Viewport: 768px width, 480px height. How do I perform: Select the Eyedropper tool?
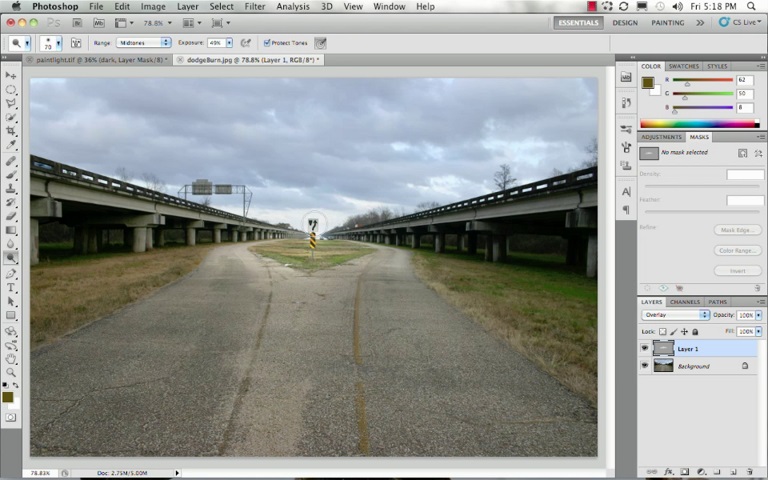(x=11, y=144)
